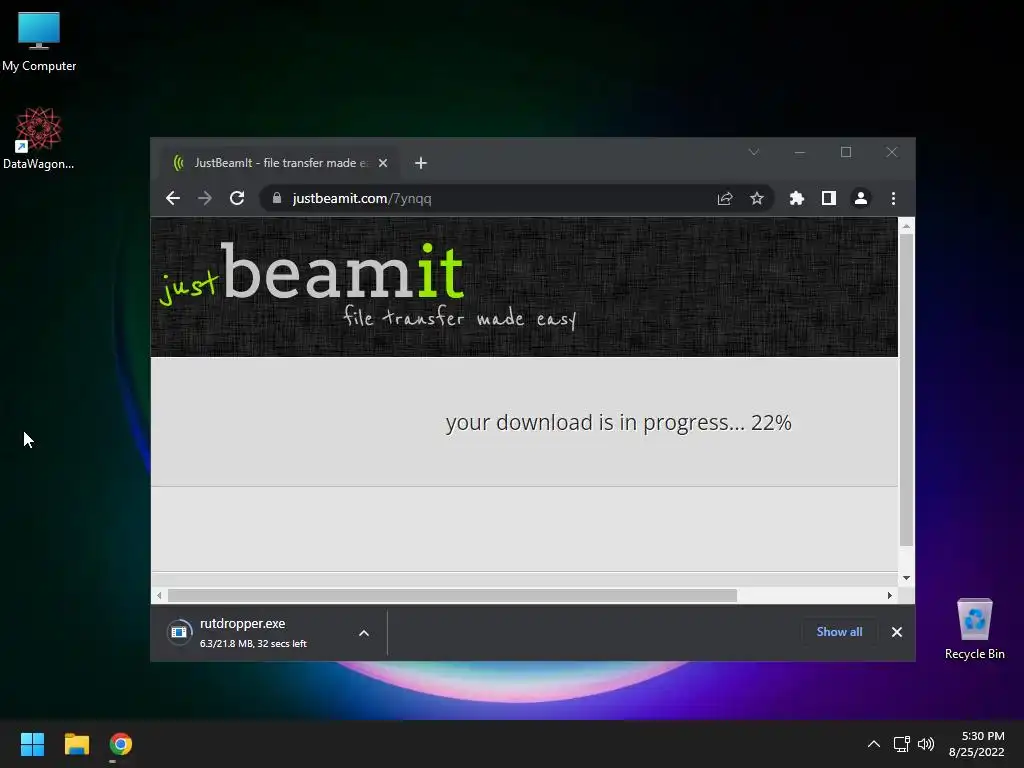Image resolution: width=1024 pixels, height=768 pixels.
Task: Bookmark this tab with the star
Action: tap(757, 199)
